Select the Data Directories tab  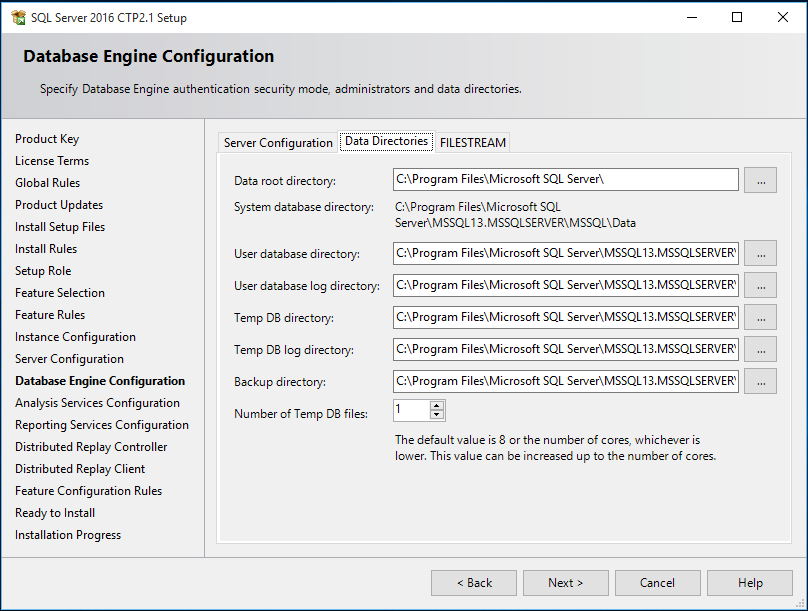[386, 141]
